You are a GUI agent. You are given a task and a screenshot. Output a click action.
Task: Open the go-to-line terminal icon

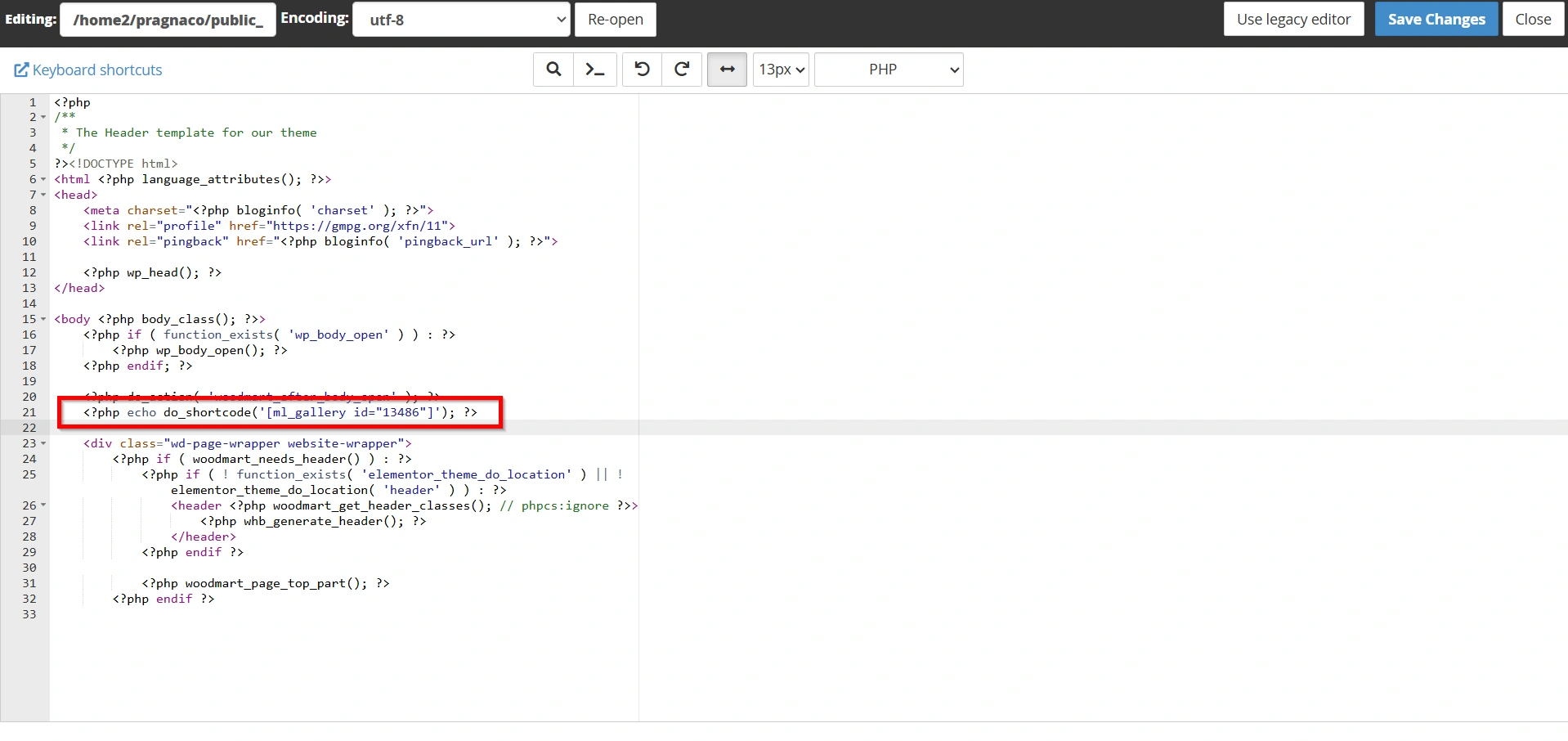pyautogui.click(x=595, y=70)
